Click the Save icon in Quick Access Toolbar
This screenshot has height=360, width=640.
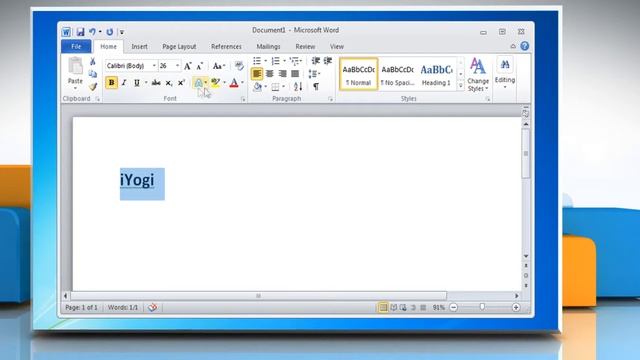[x=80, y=32]
